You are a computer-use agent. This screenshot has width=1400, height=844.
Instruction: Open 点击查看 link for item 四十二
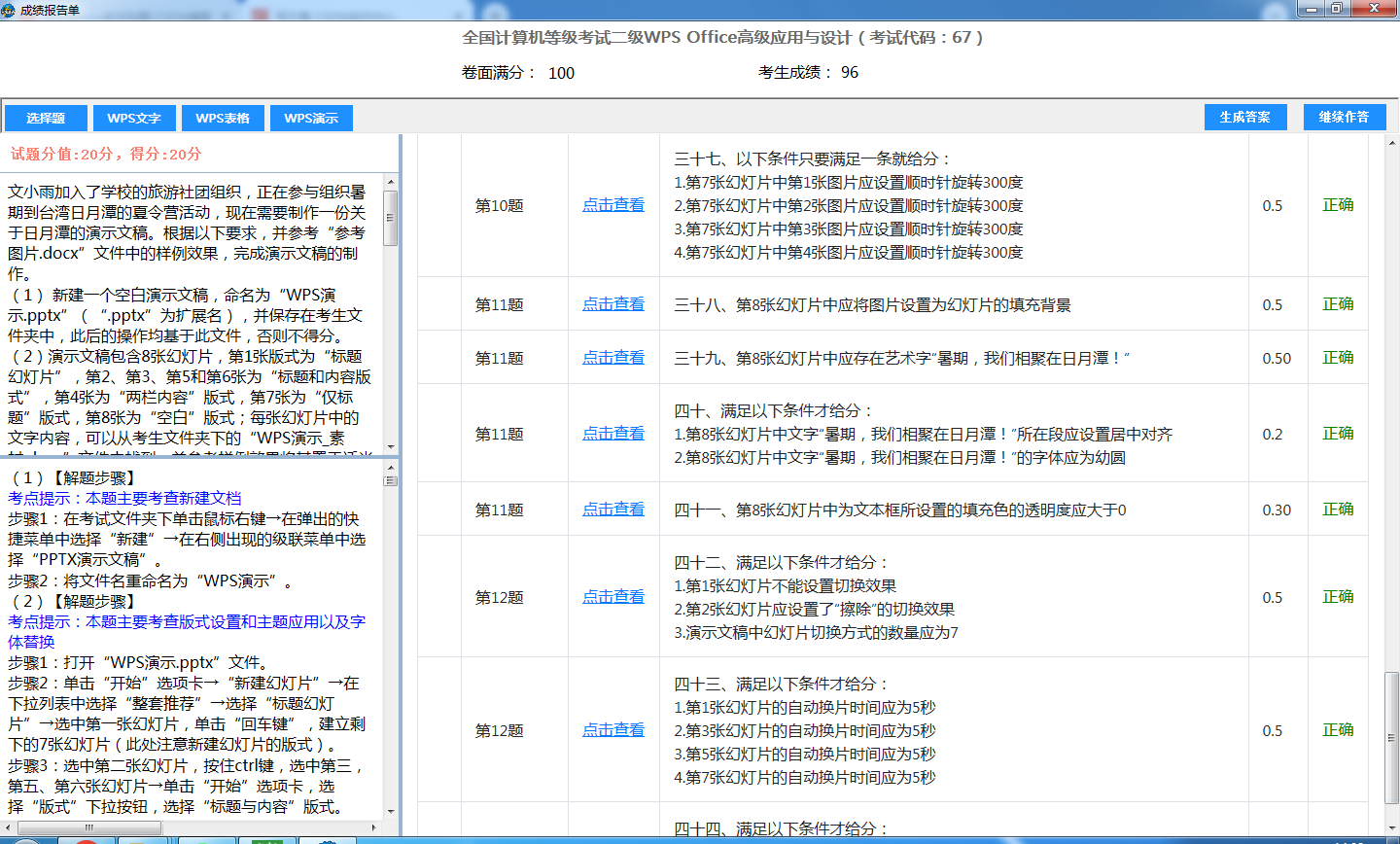613,597
